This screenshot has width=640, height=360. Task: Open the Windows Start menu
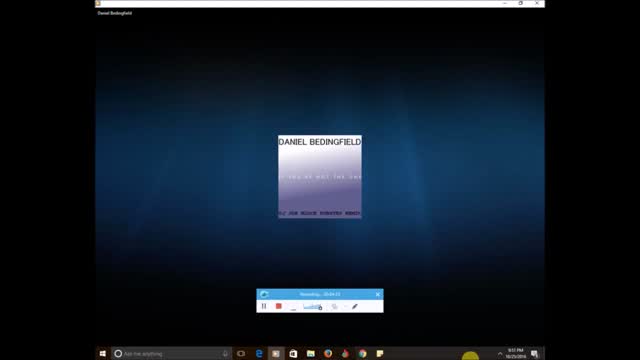point(103,353)
